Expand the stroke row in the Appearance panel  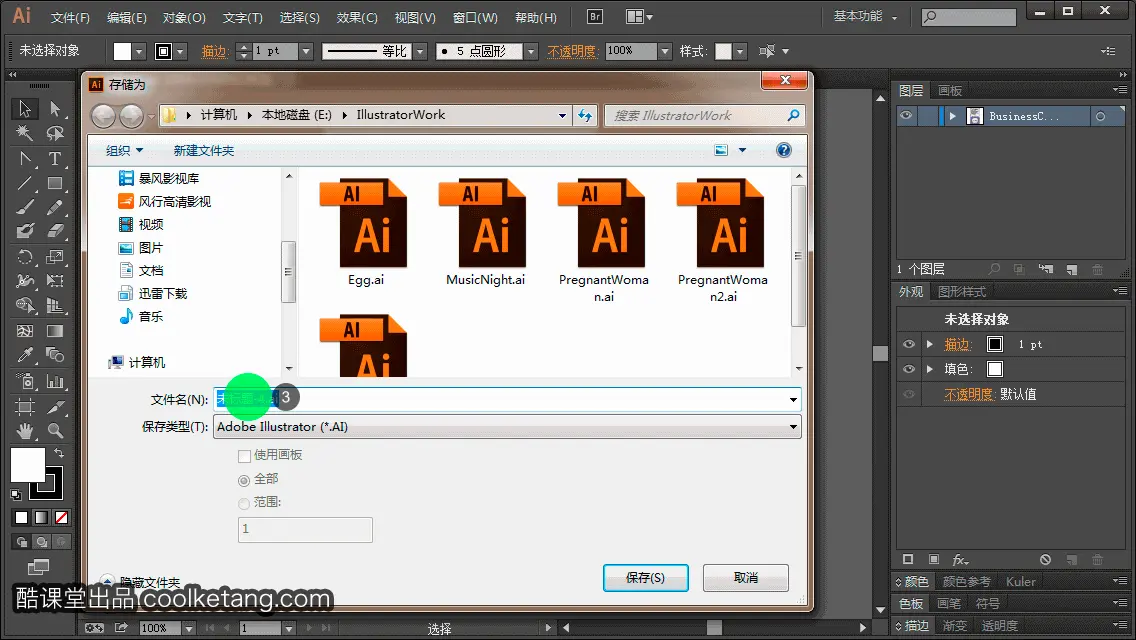tap(930, 344)
